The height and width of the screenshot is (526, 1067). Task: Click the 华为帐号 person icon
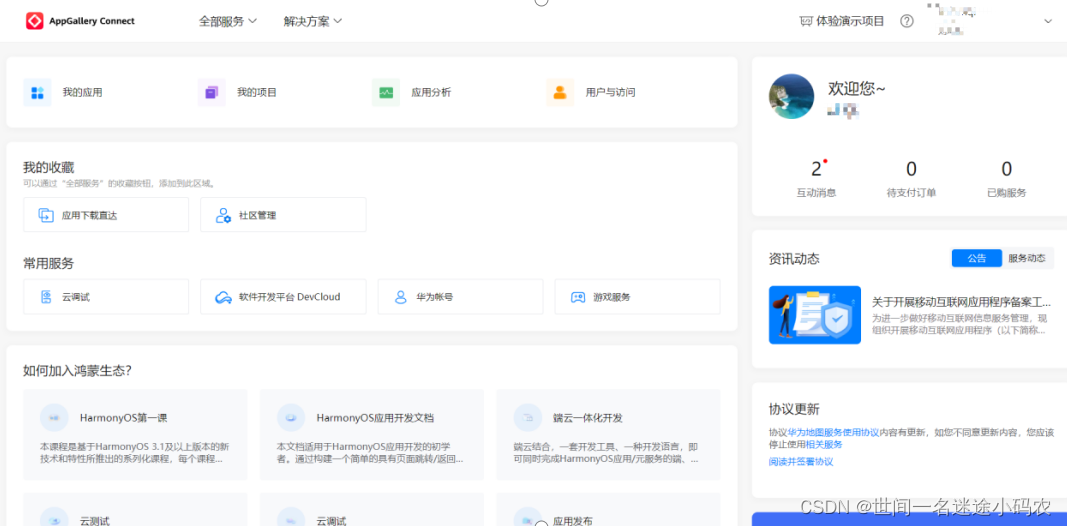[x=401, y=297]
